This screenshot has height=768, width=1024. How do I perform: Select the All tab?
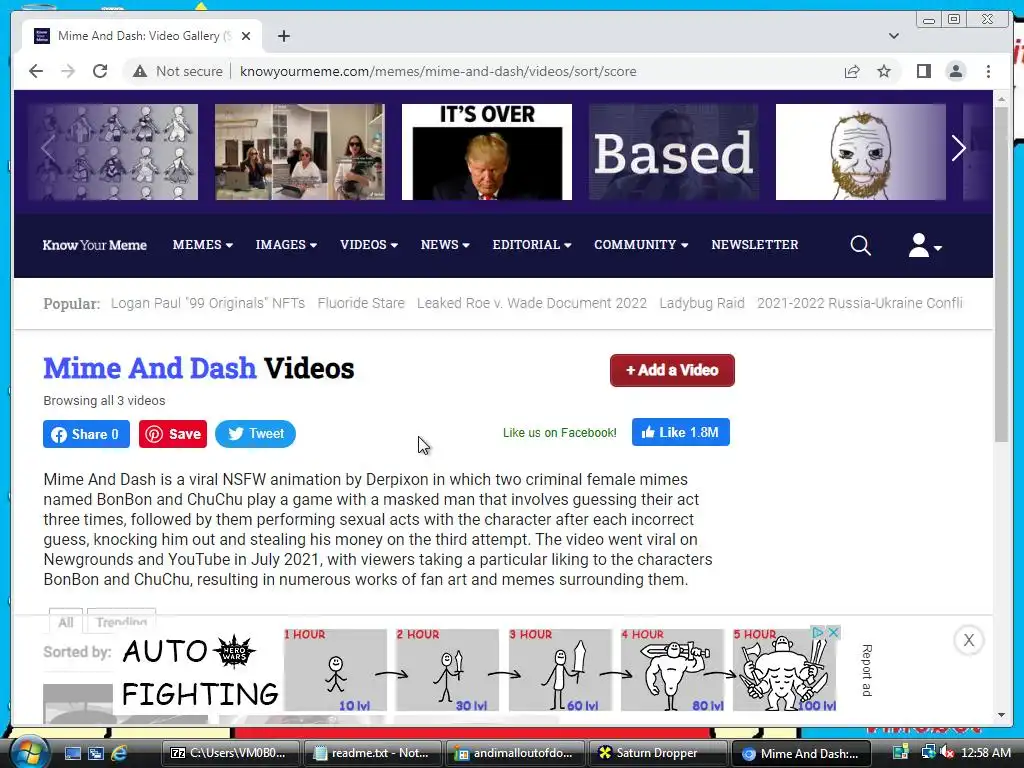[x=65, y=622]
